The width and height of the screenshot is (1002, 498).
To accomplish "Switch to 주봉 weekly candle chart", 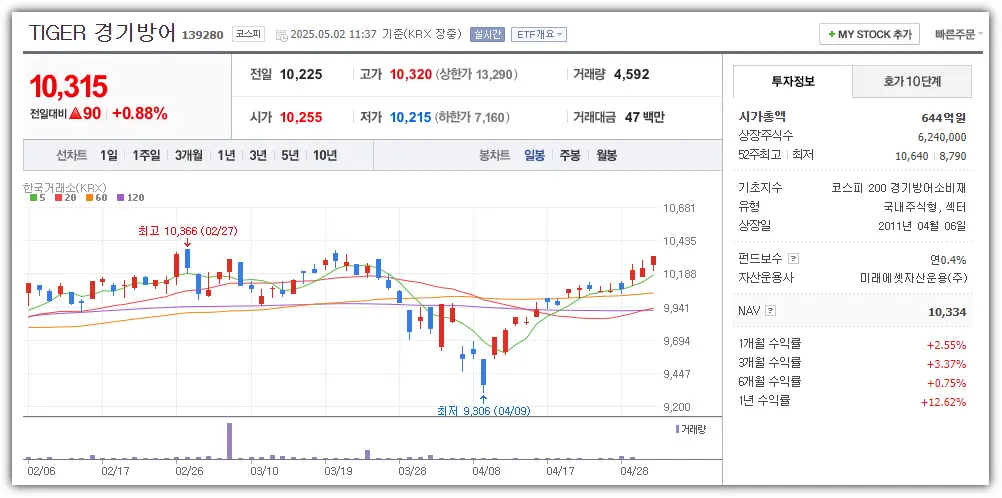I will 570,155.
